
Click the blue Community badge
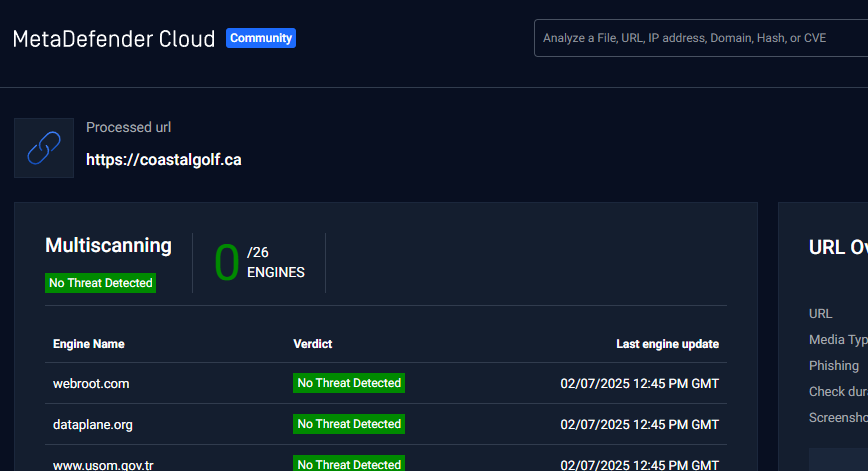pos(261,38)
